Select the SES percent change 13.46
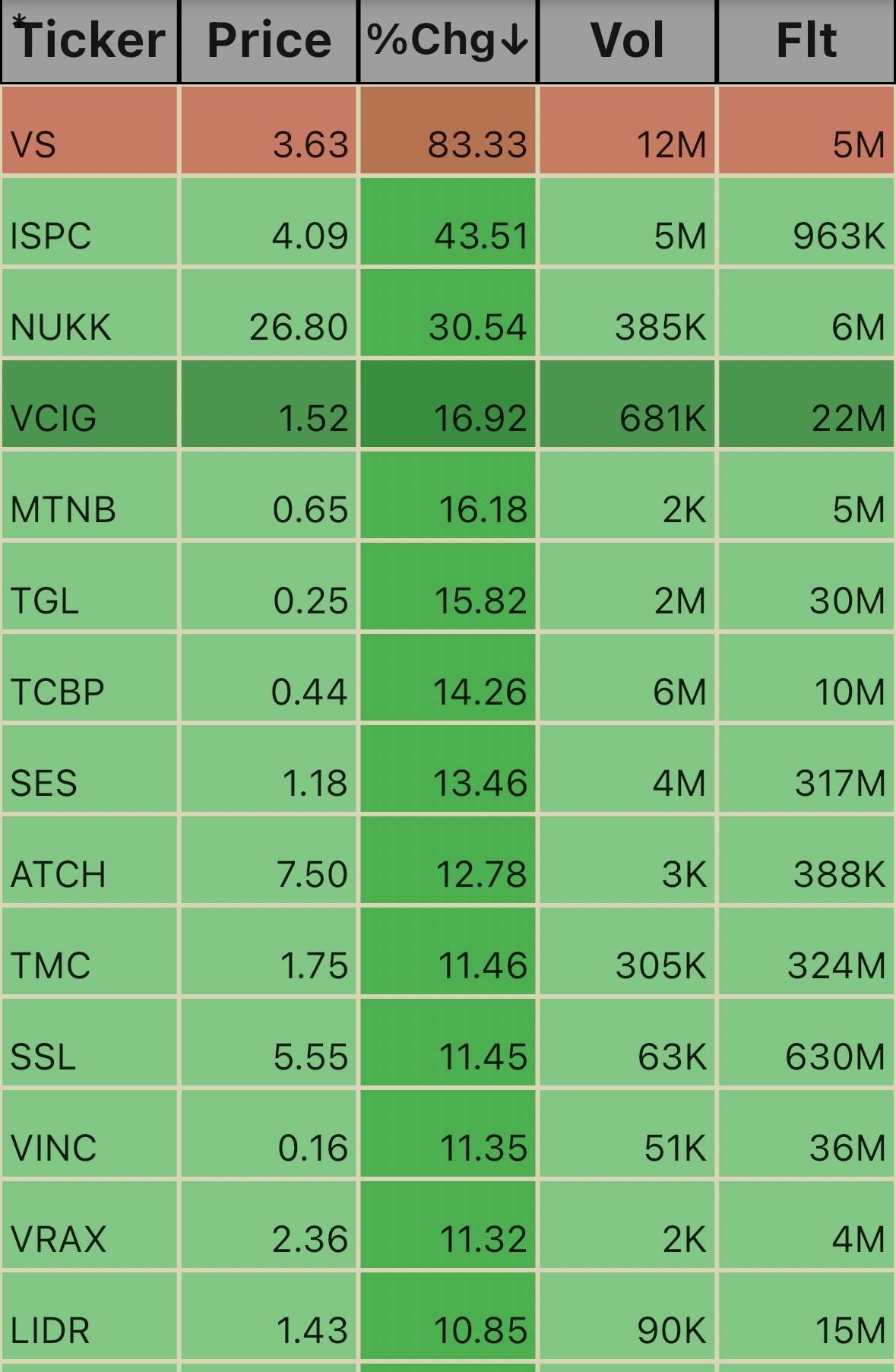The image size is (896, 1372). [x=480, y=783]
